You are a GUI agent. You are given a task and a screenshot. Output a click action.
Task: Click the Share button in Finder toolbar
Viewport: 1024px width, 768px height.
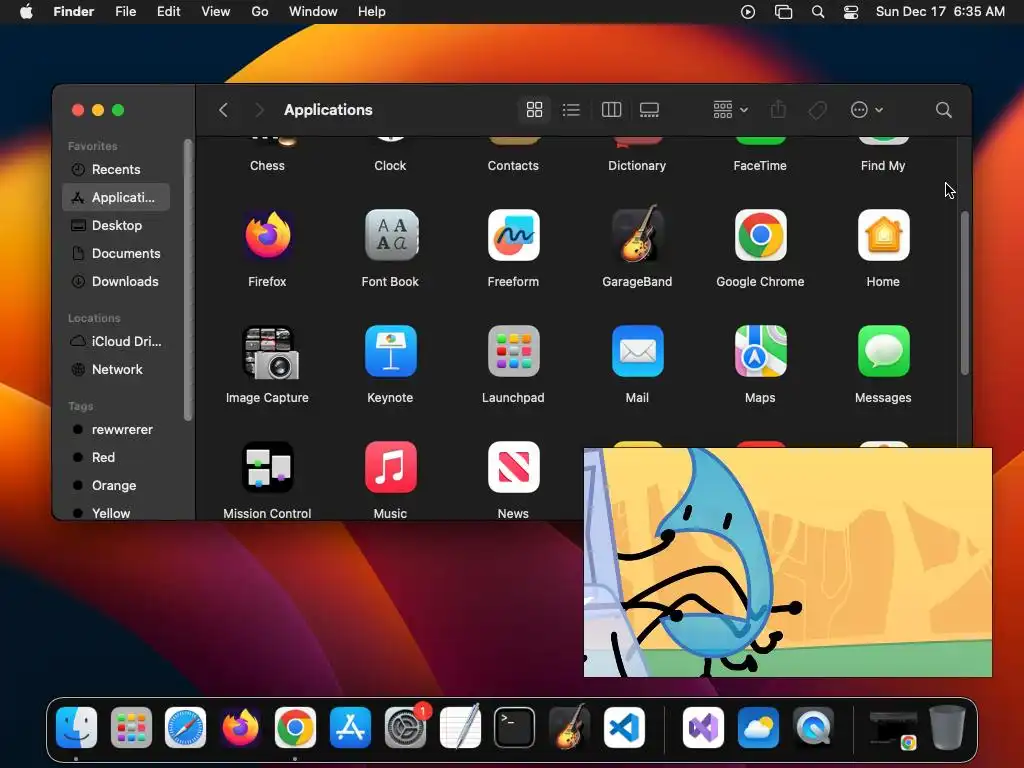click(778, 110)
